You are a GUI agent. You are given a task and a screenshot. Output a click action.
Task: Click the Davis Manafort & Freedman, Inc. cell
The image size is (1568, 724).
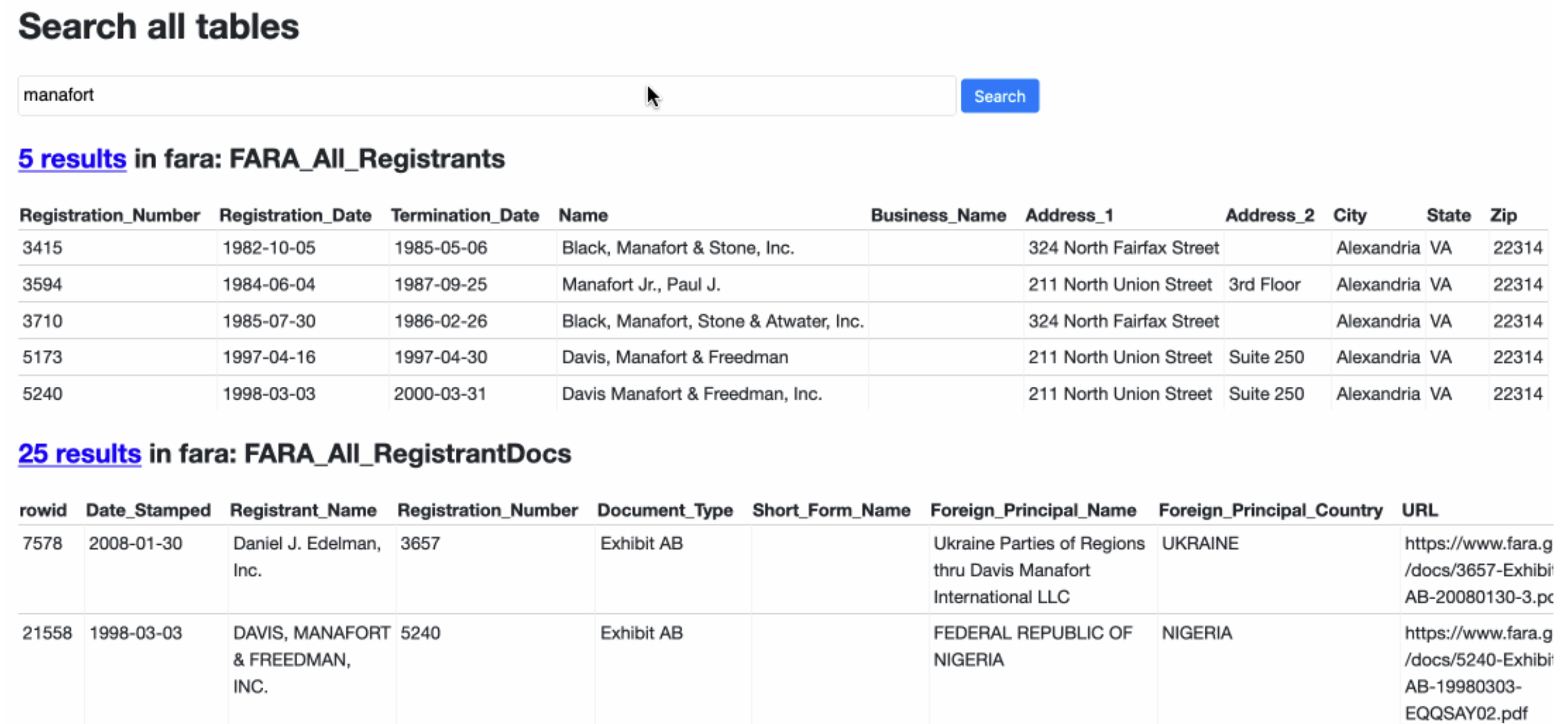[691, 394]
